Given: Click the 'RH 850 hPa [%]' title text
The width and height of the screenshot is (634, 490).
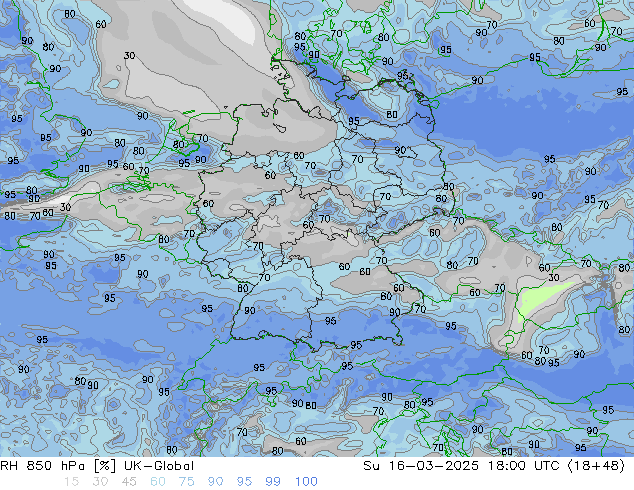Looking at the screenshot, I should click(x=58, y=466).
